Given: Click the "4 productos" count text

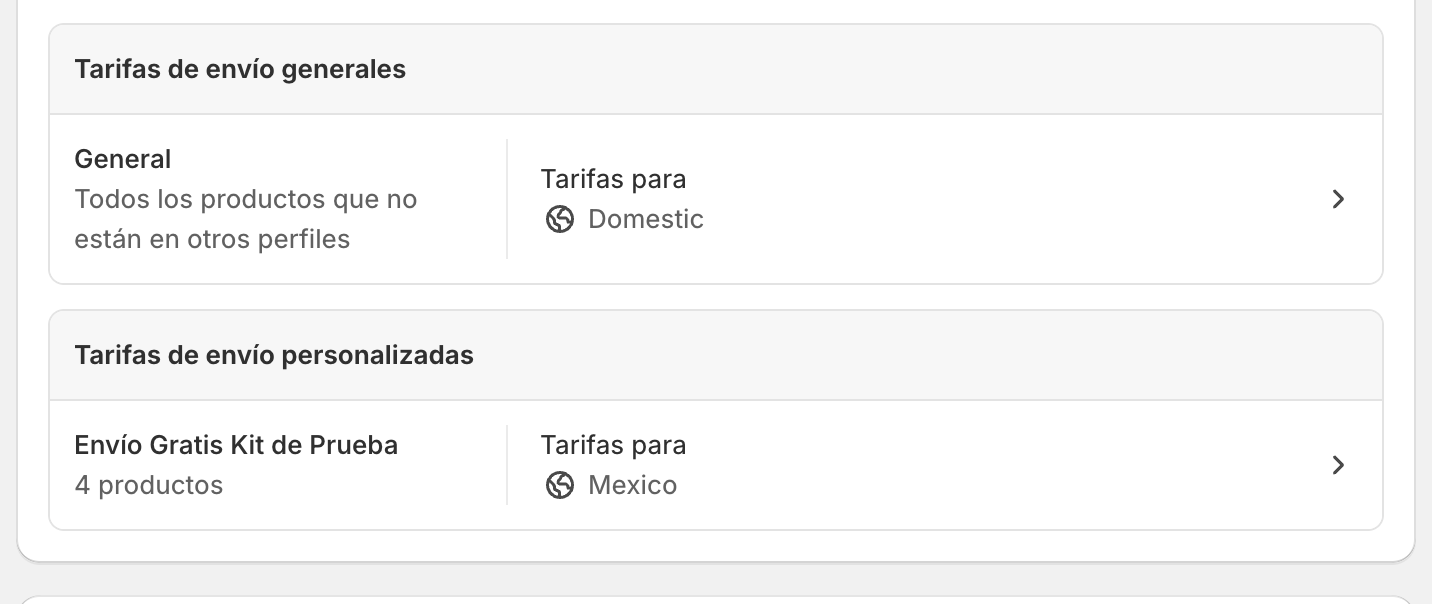Looking at the screenshot, I should coord(149,485).
